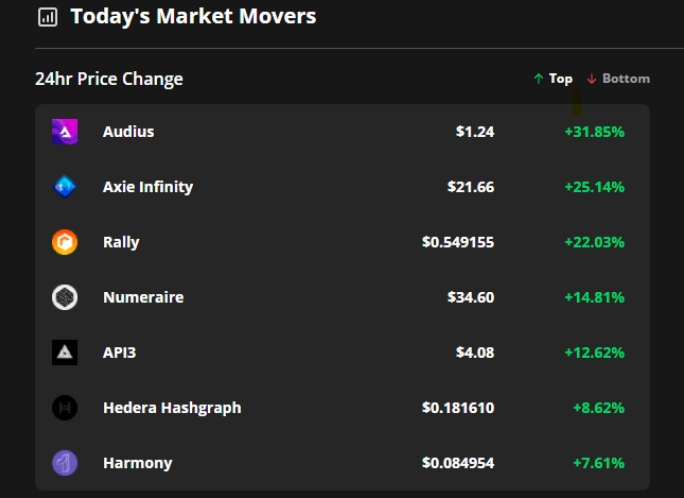
Task: Click the API3 price $4.08
Action: click(x=475, y=352)
